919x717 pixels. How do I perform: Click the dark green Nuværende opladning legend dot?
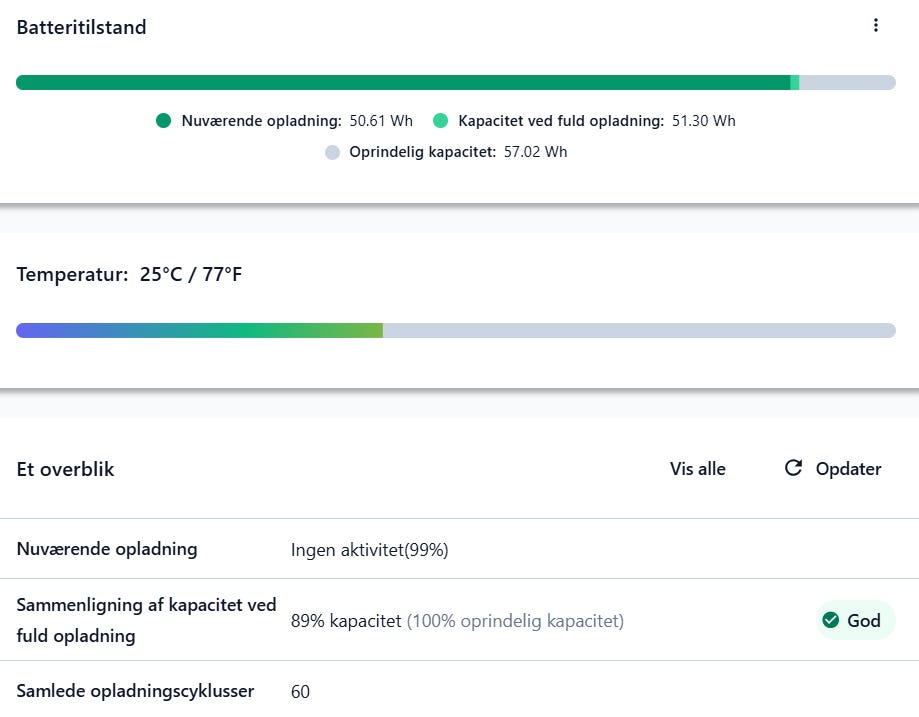coord(164,121)
